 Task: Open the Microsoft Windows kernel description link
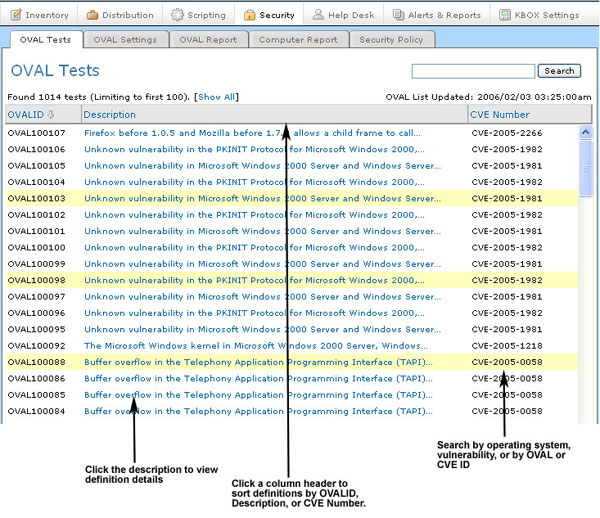click(255, 345)
